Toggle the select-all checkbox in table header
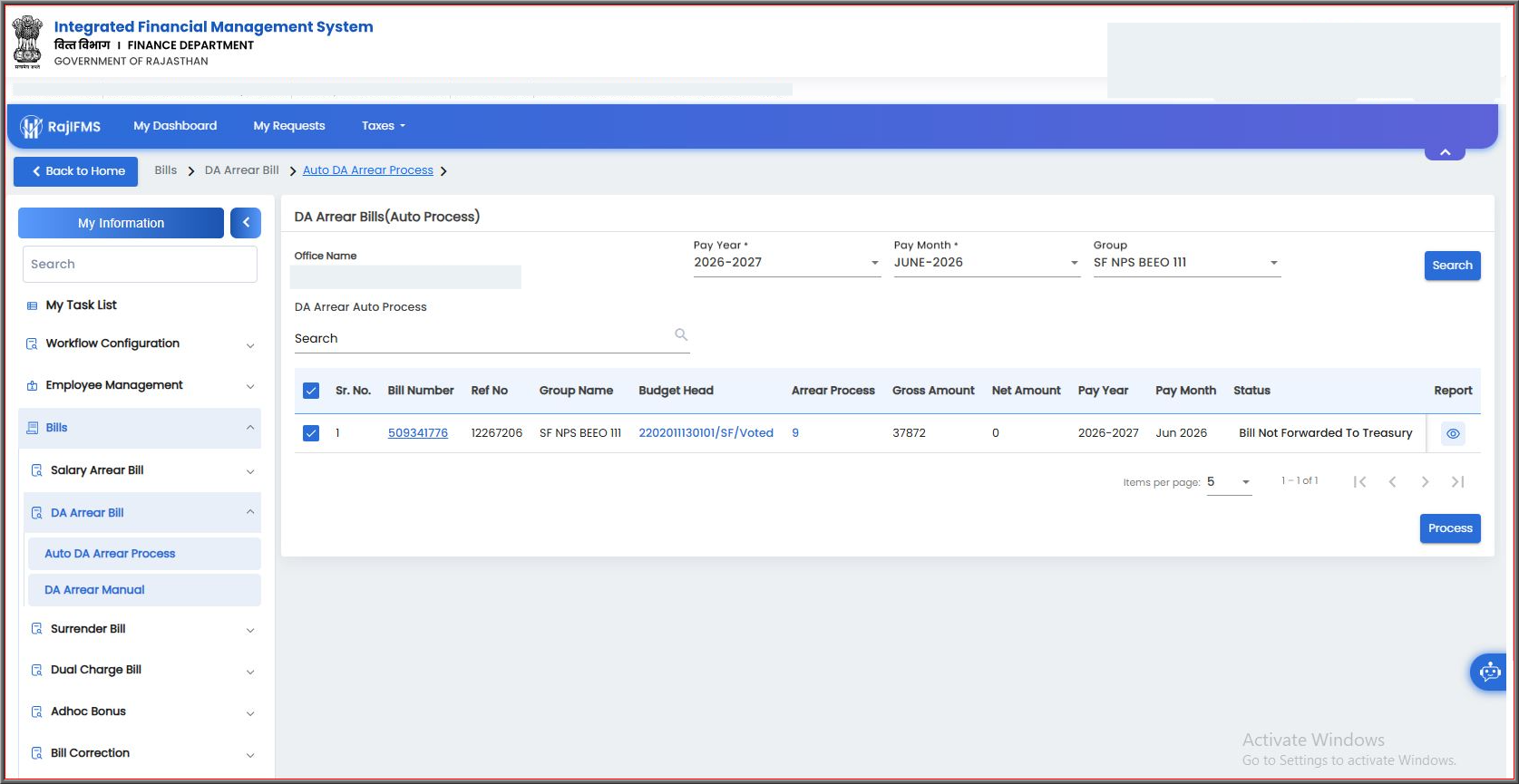Screen dimensions: 1519x784 click(311, 391)
